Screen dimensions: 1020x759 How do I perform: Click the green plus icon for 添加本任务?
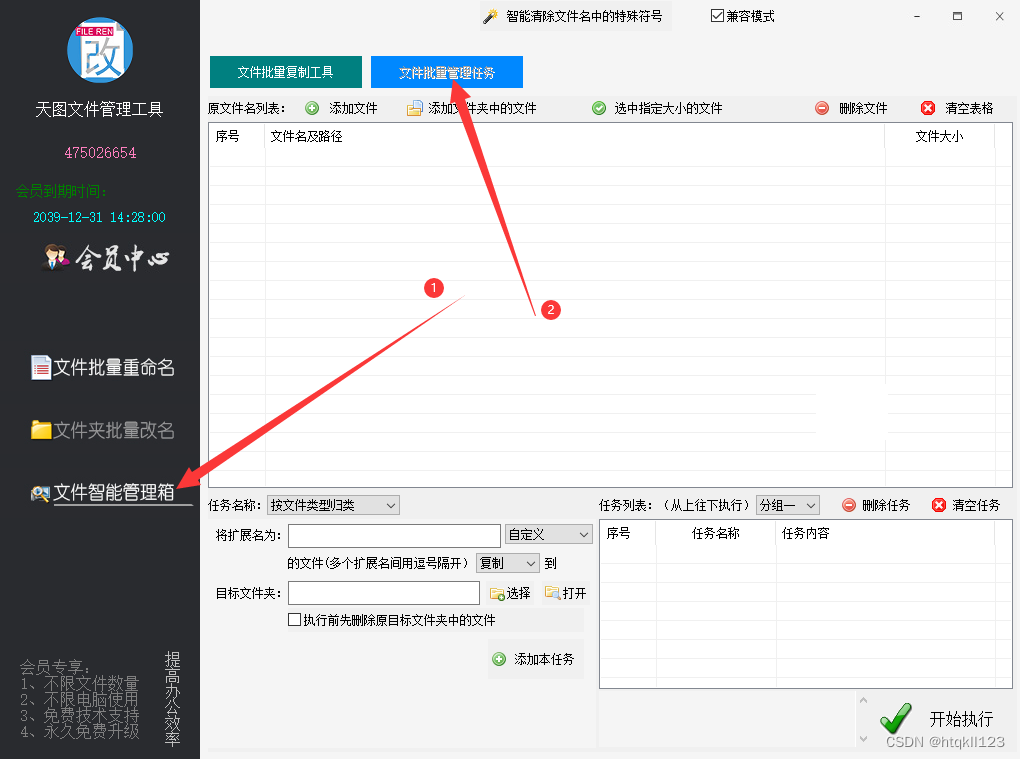click(499, 659)
